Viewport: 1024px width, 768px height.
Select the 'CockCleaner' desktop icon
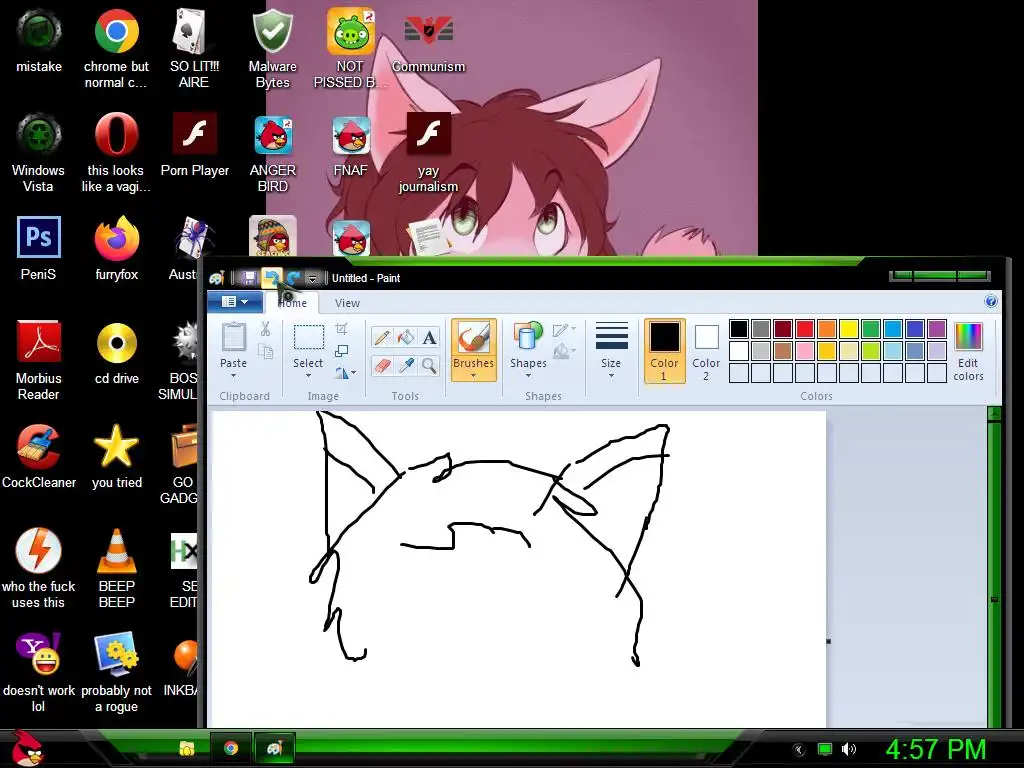tap(39, 456)
